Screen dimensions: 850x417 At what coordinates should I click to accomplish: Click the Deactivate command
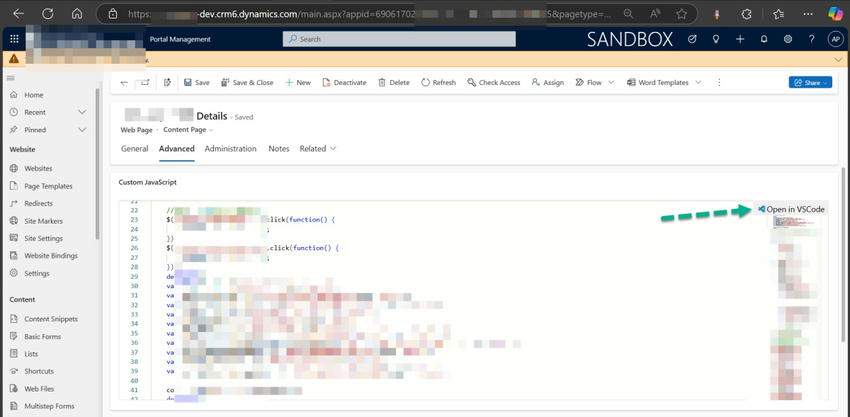click(x=344, y=83)
